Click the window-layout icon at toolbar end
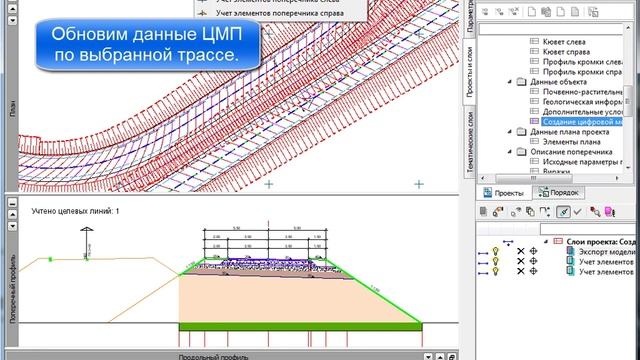Viewport: 640px width, 360px height. click(x=593, y=12)
